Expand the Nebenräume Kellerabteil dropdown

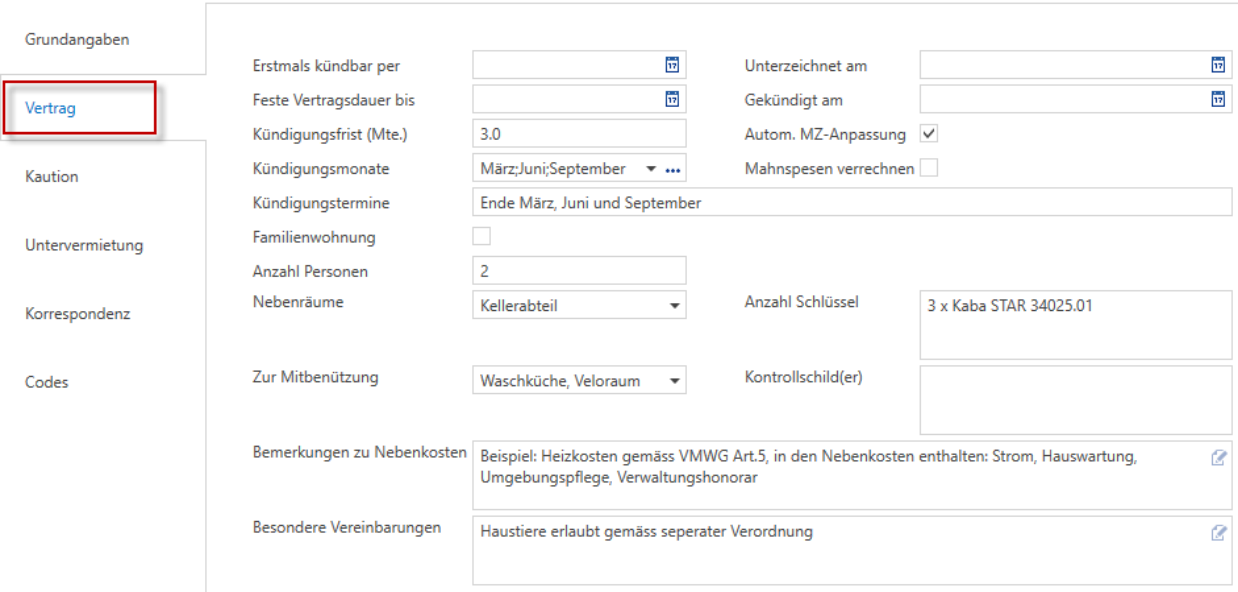tap(674, 306)
